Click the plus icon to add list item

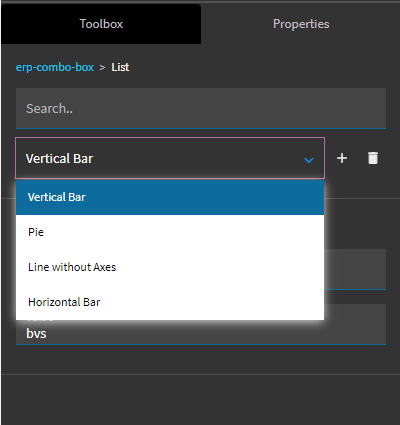point(342,158)
